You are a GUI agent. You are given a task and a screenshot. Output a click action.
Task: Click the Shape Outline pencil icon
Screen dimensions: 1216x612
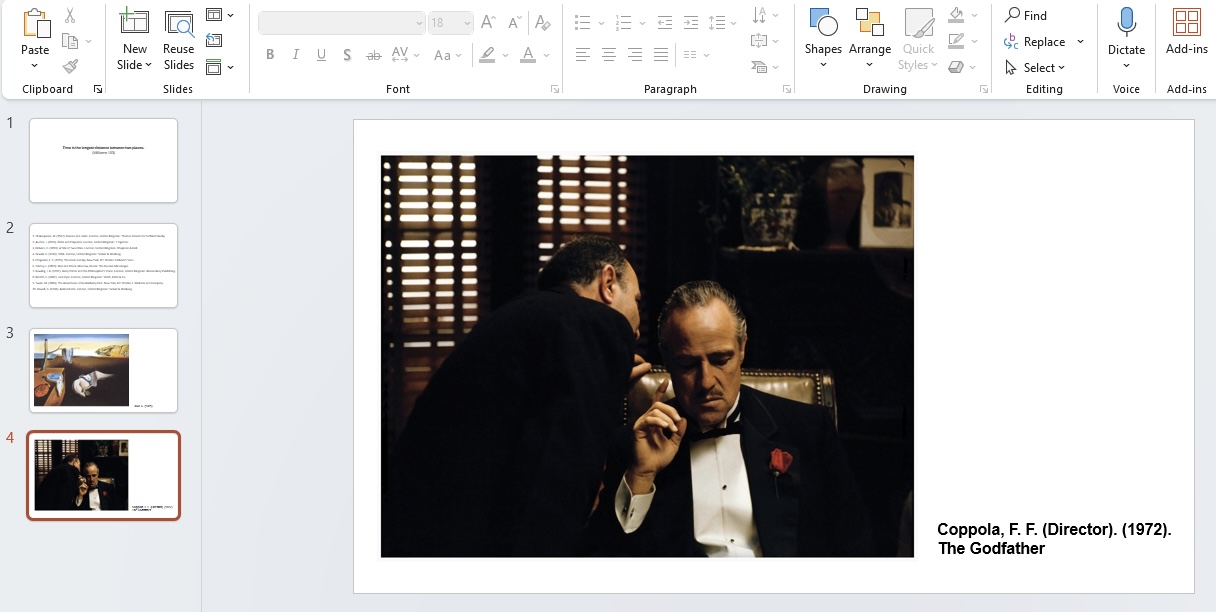click(956, 41)
